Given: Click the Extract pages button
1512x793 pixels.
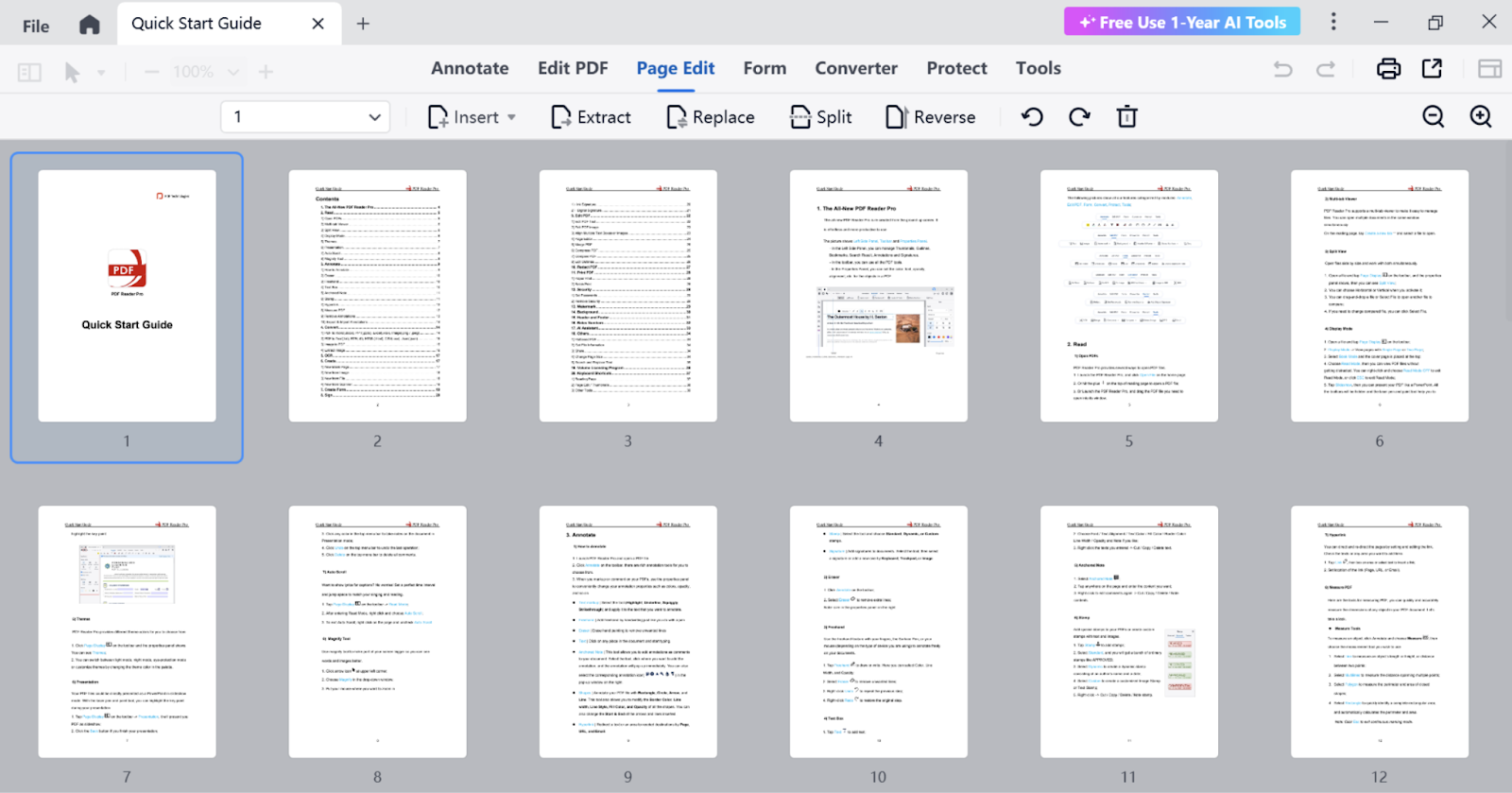Looking at the screenshot, I should [x=591, y=117].
